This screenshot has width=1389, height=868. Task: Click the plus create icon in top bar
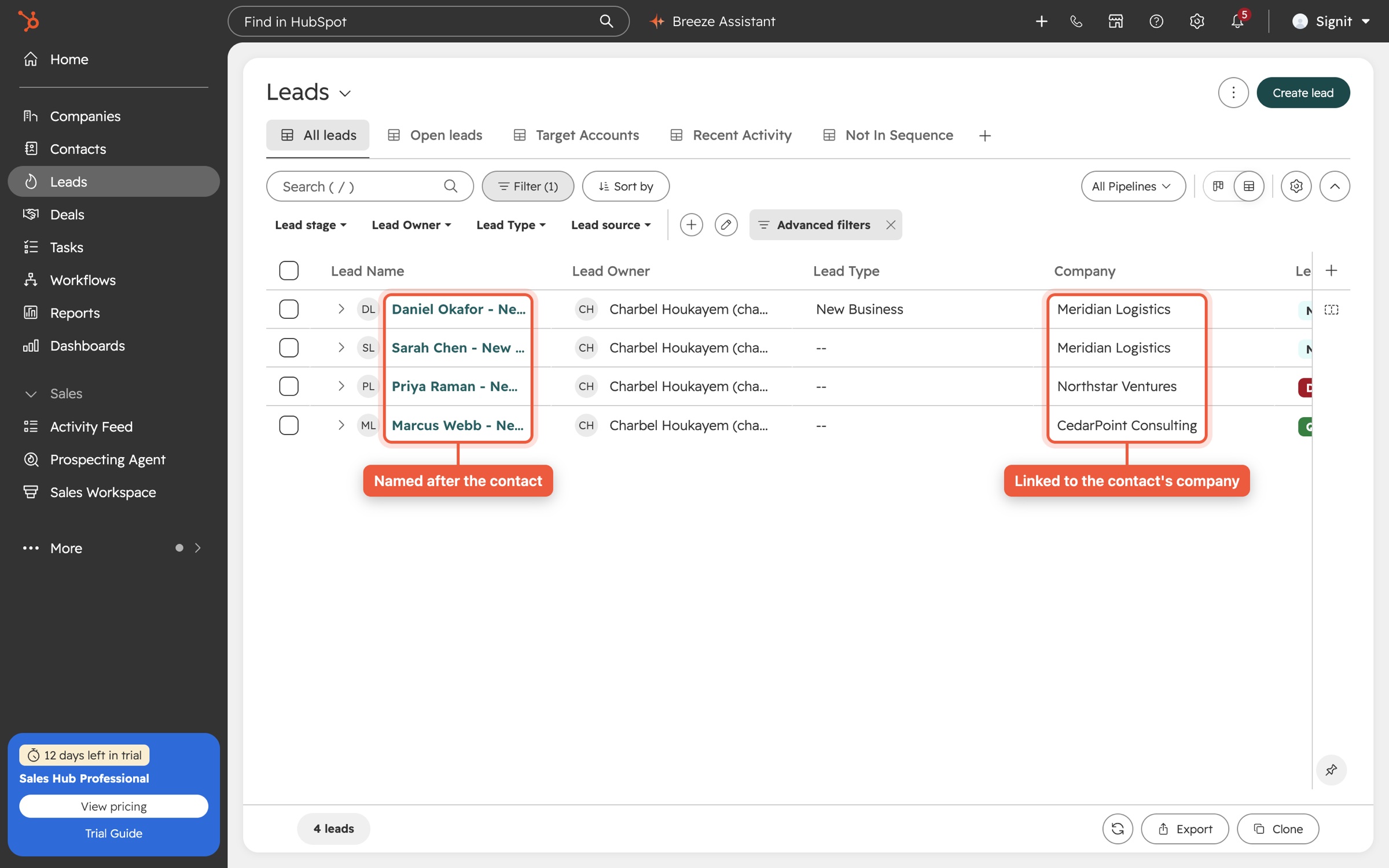click(1041, 21)
